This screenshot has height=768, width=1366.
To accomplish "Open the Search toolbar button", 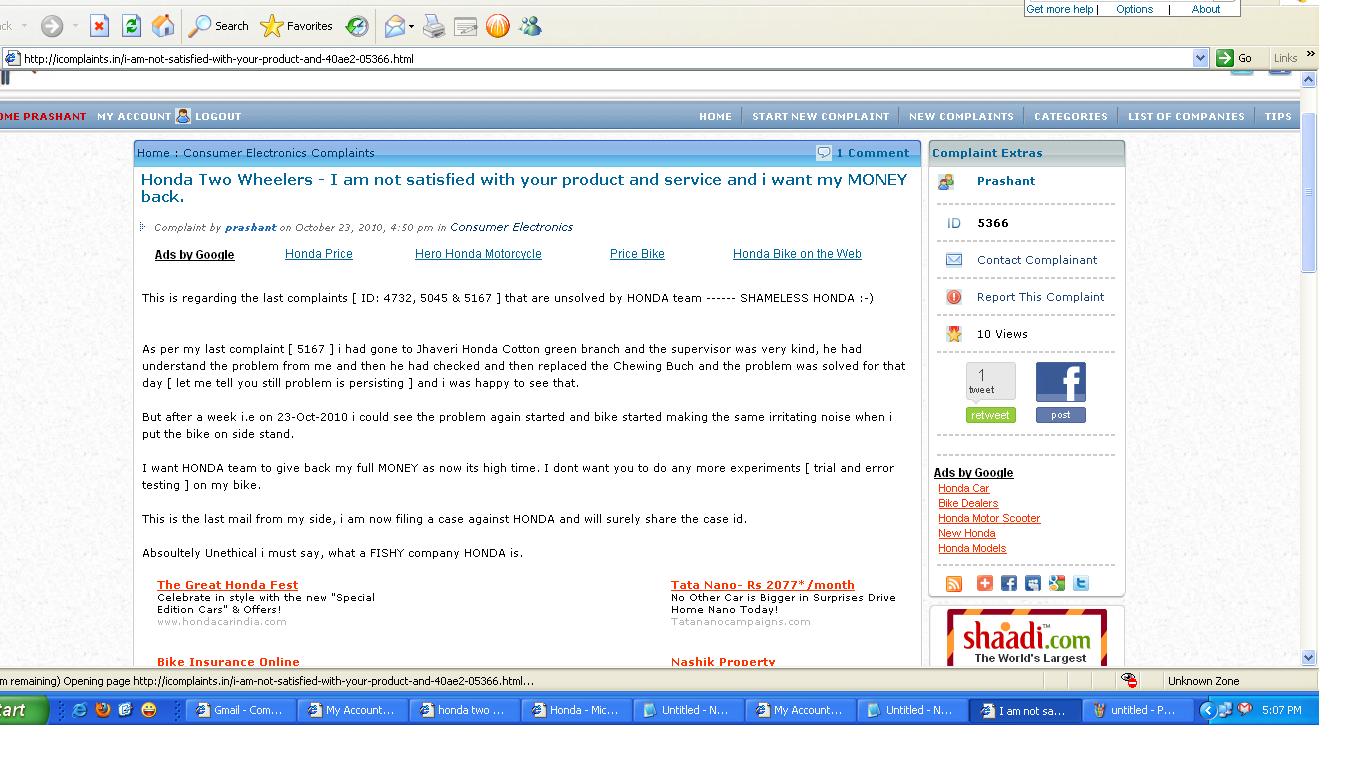I will [x=220, y=26].
